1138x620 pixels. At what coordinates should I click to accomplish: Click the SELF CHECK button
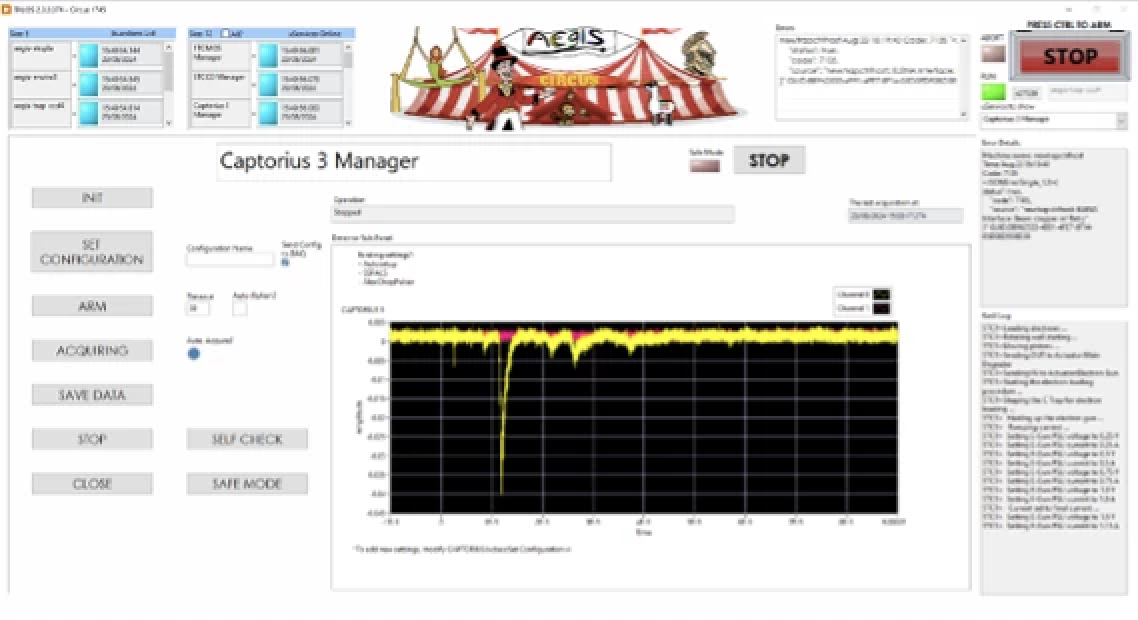coord(247,439)
